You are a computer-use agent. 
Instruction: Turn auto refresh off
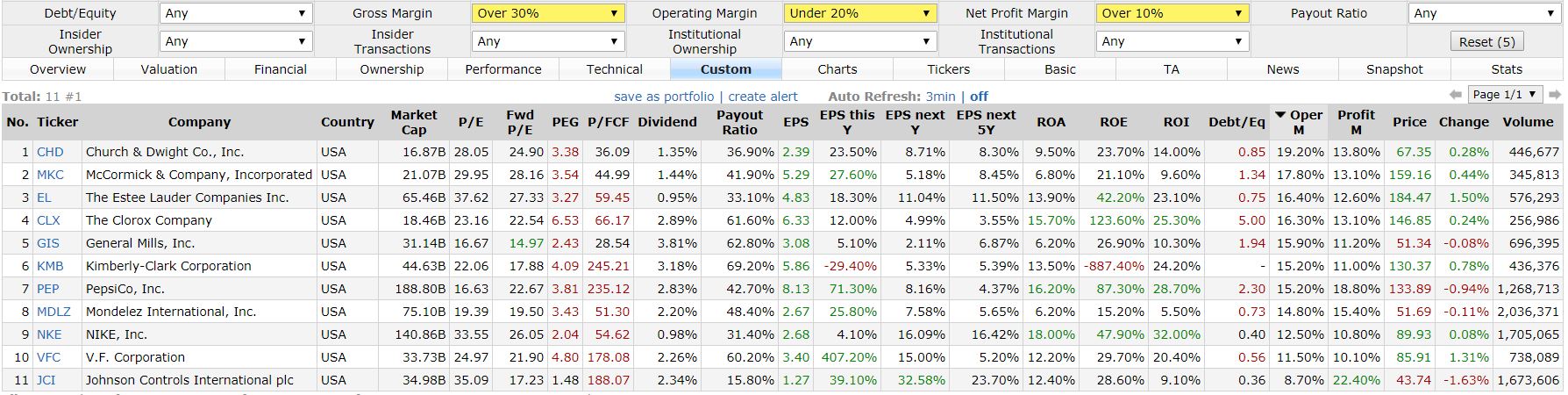pos(979,97)
